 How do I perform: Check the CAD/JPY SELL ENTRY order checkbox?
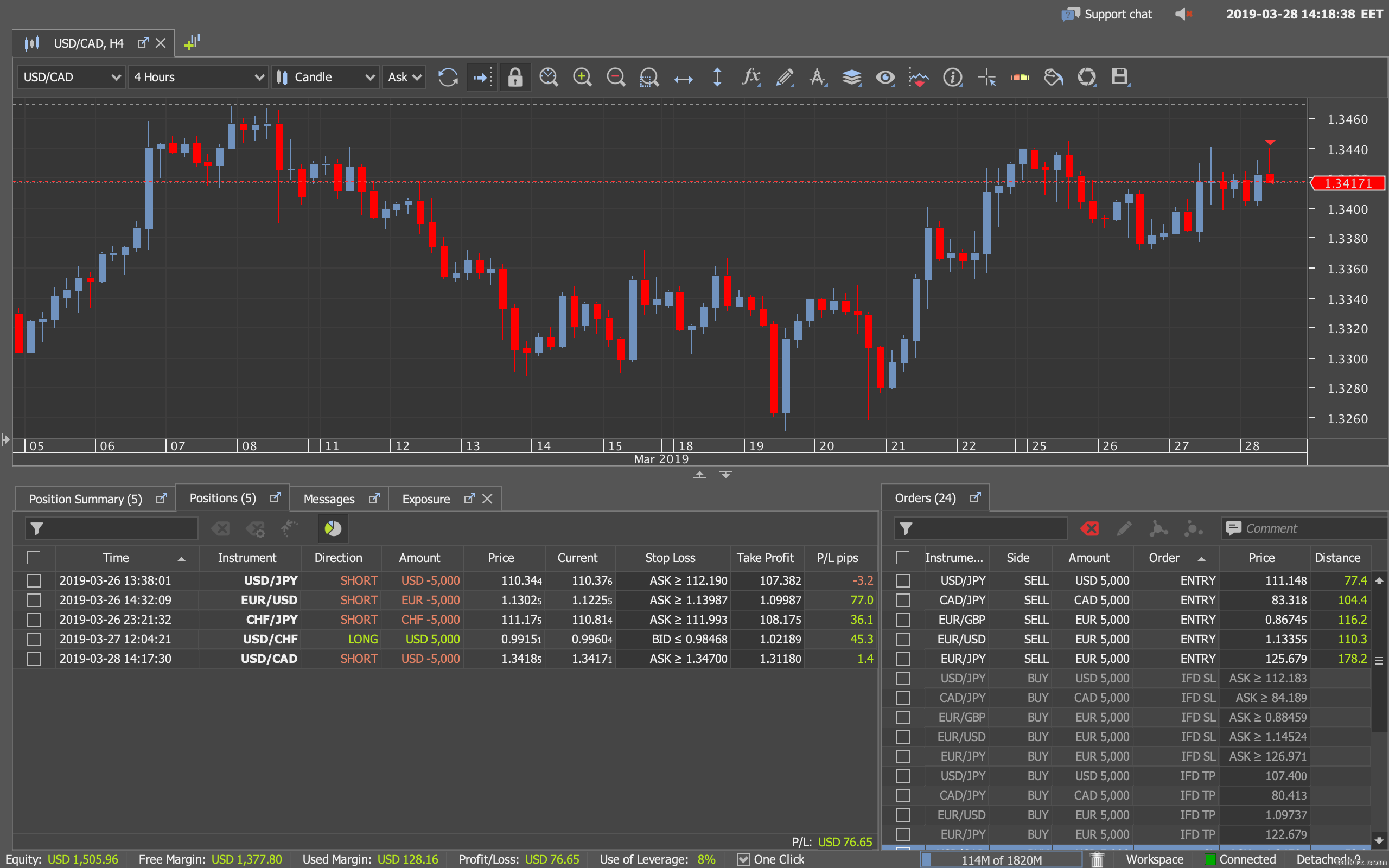(x=903, y=600)
